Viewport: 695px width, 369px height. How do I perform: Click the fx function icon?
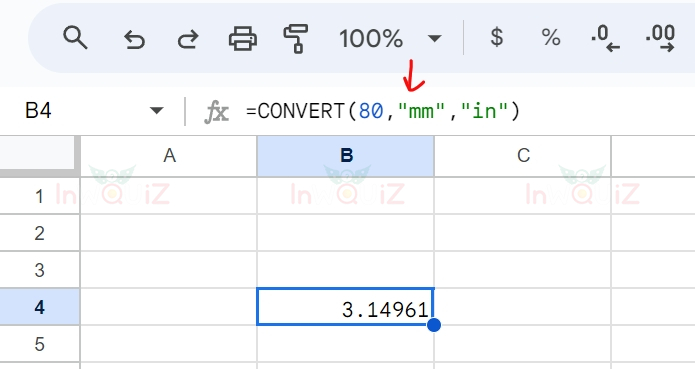tap(216, 112)
